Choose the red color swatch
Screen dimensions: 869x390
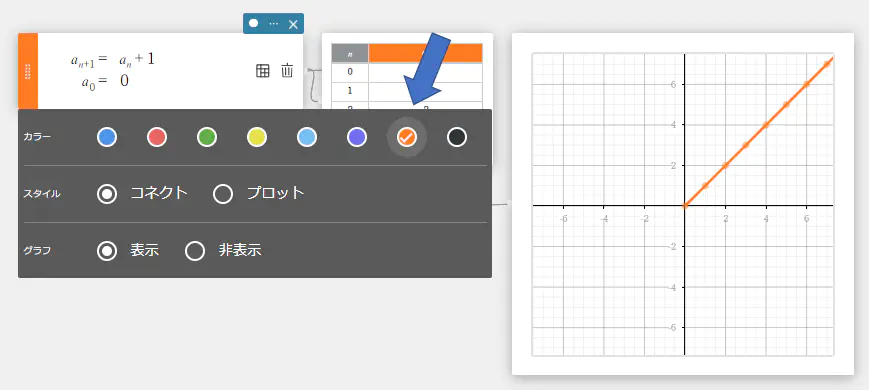[x=157, y=137]
